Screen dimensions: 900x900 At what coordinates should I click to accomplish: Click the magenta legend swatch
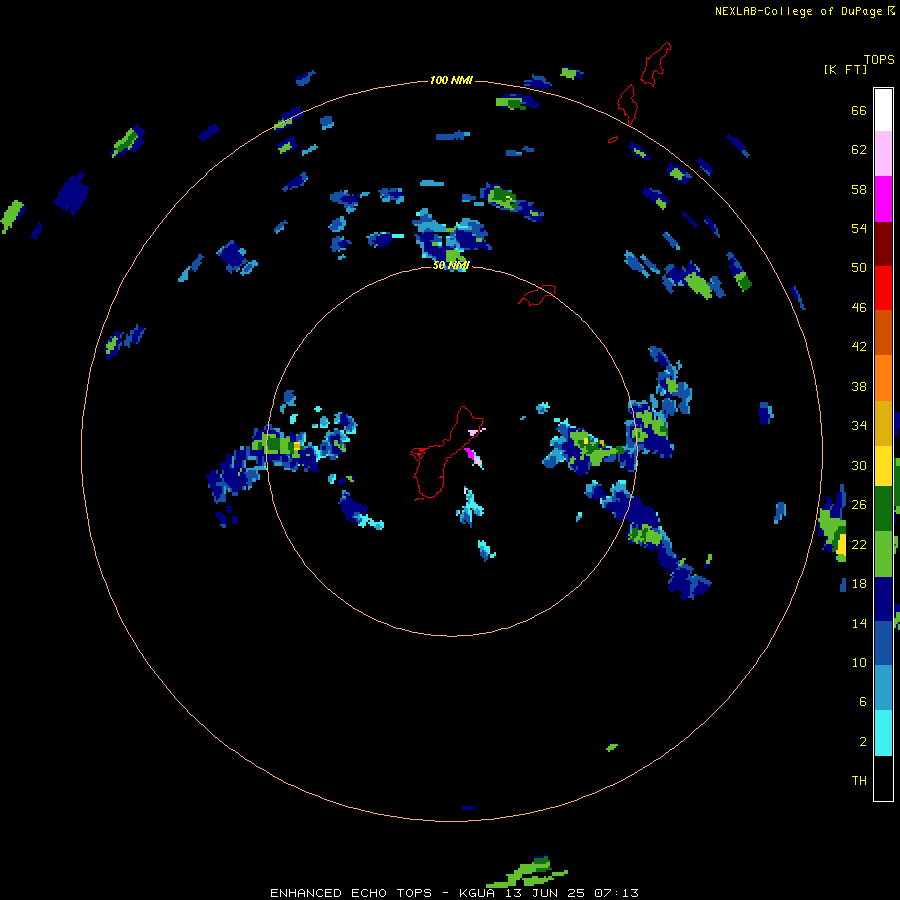(883, 199)
